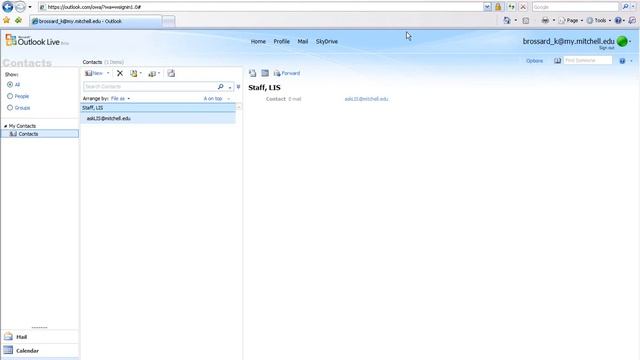This screenshot has height=360, width=640.
Task: Click the Outlook Live logo
Action: pos(37,40)
